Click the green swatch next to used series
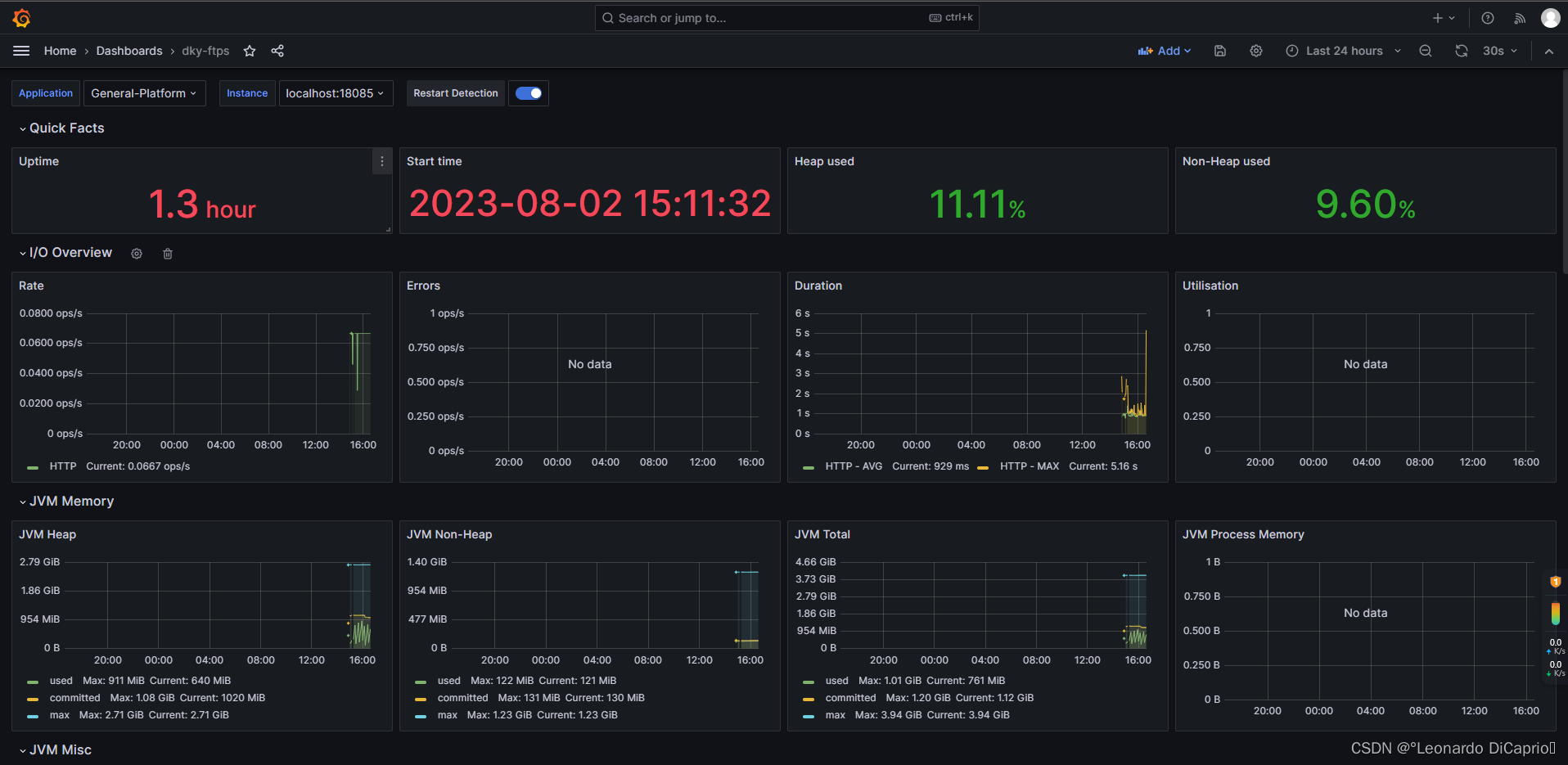1568x765 pixels. tap(33, 680)
